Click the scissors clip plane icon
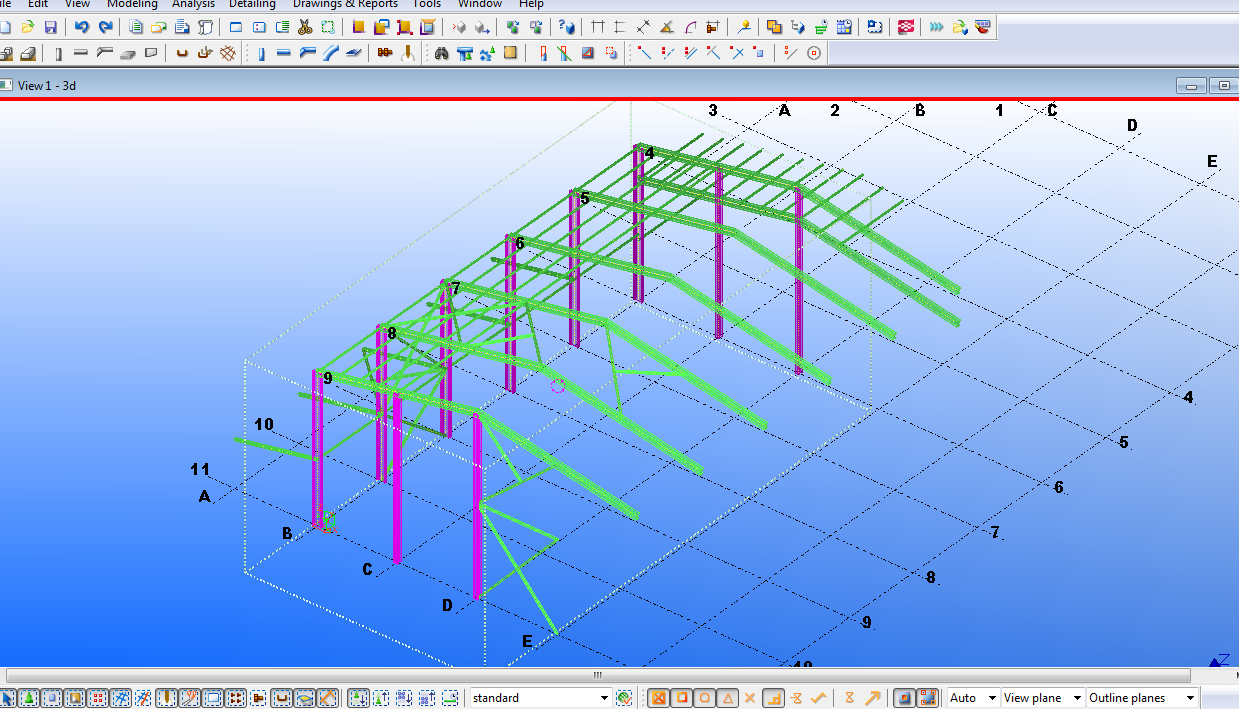 [305, 27]
